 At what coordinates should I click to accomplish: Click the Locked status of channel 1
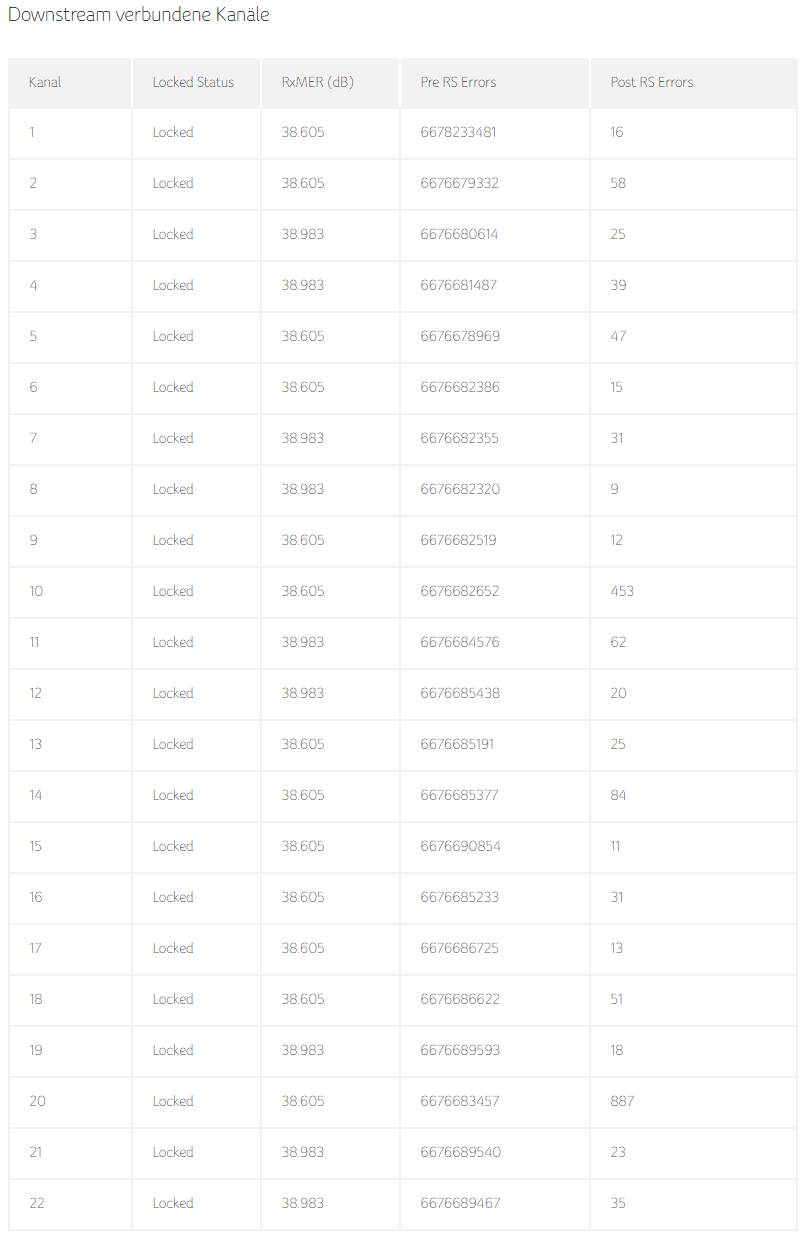[173, 132]
